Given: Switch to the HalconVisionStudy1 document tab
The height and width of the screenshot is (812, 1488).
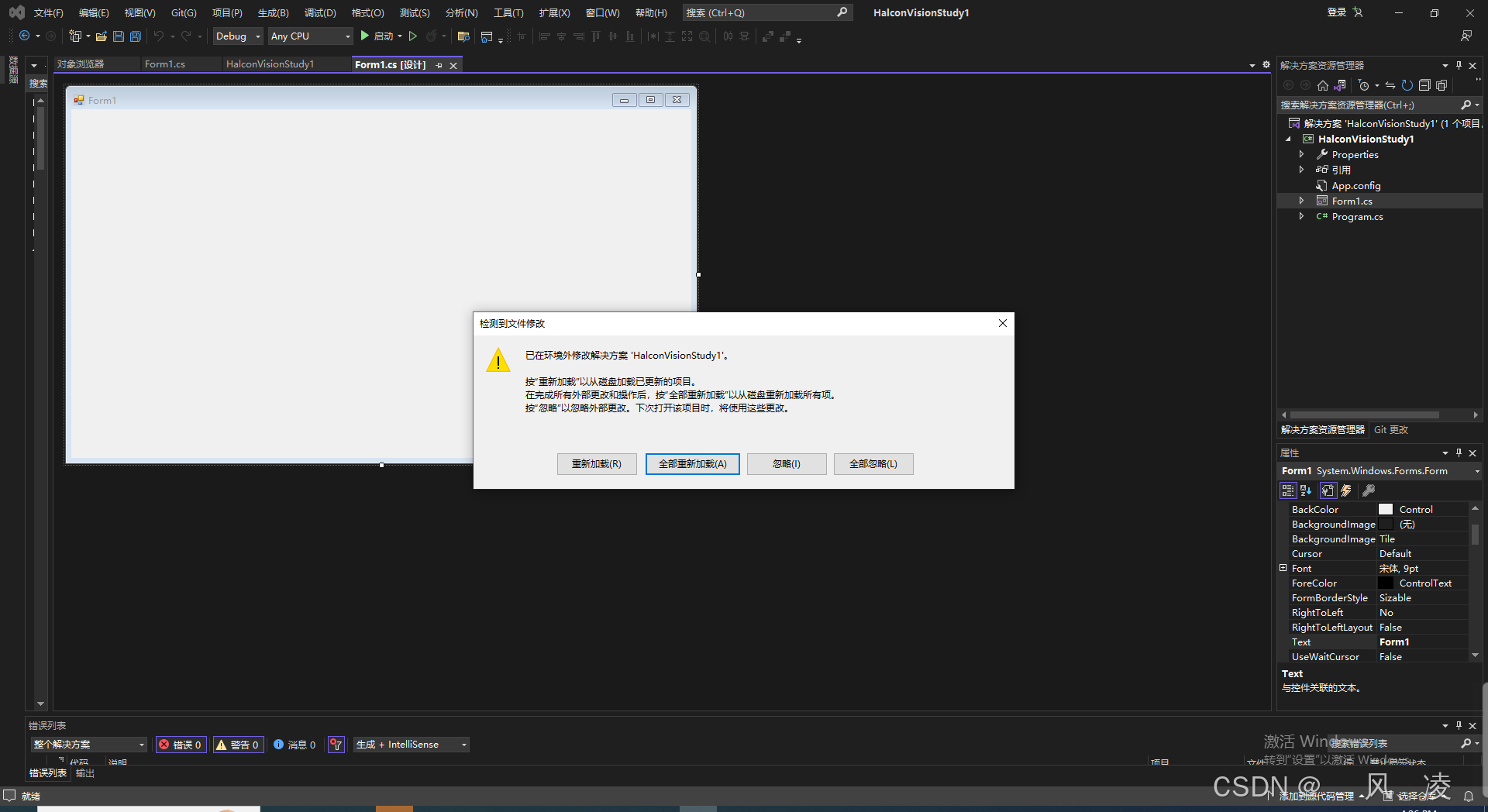Looking at the screenshot, I should pyautogui.click(x=270, y=64).
